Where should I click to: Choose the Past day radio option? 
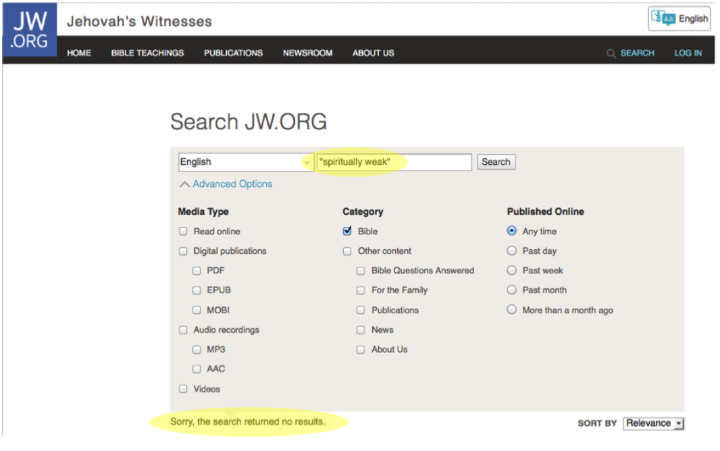[x=512, y=250]
